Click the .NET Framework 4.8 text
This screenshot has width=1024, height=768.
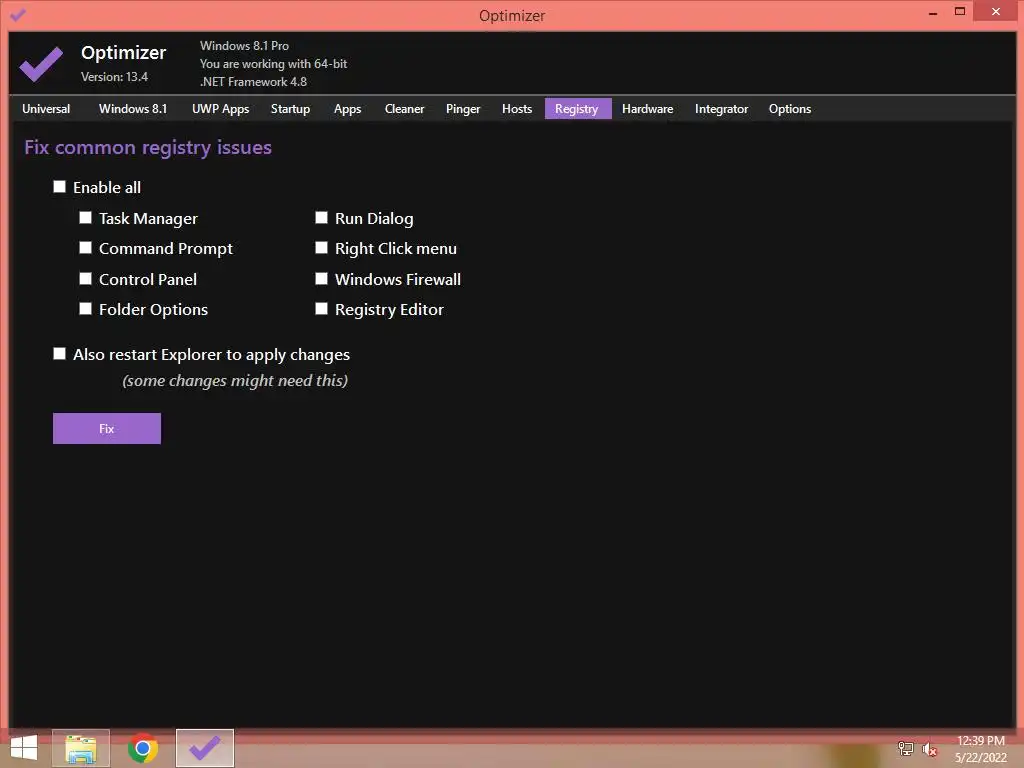point(253,82)
